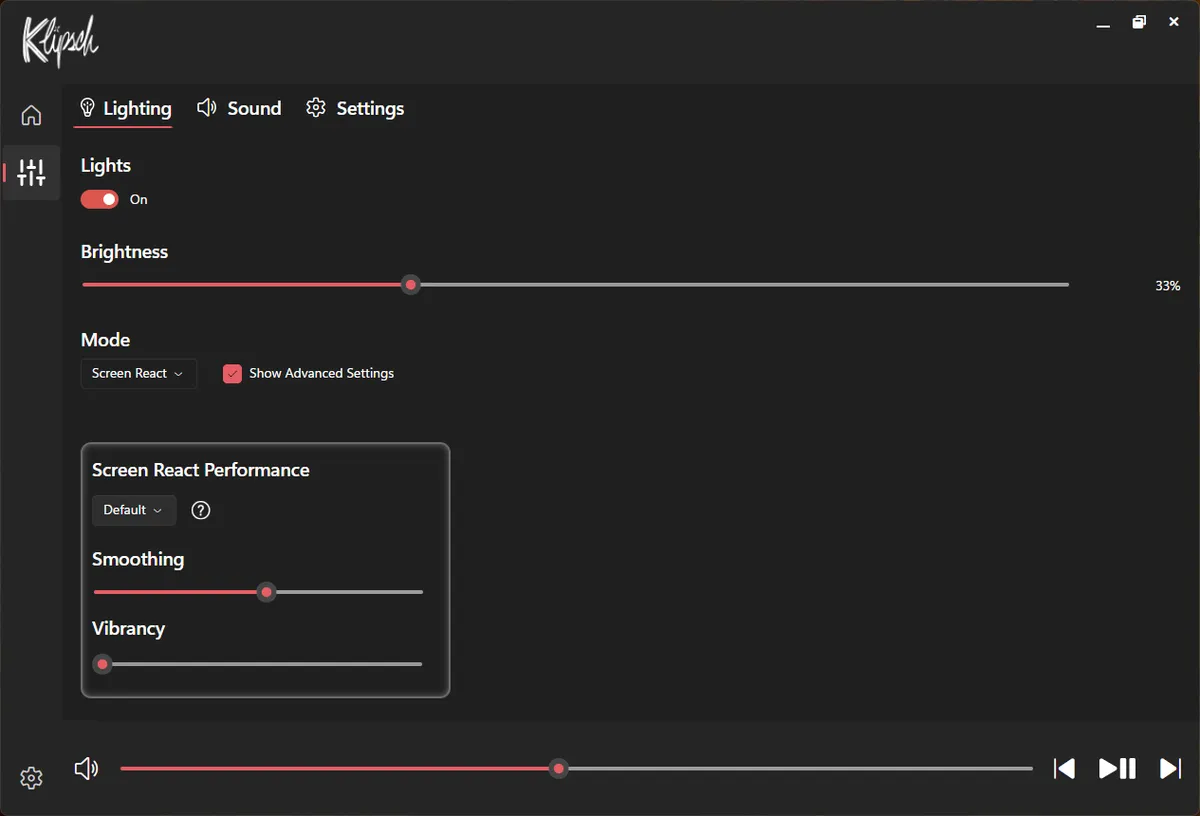
Task: Click the Klipsch logo
Action: pos(60,41)
